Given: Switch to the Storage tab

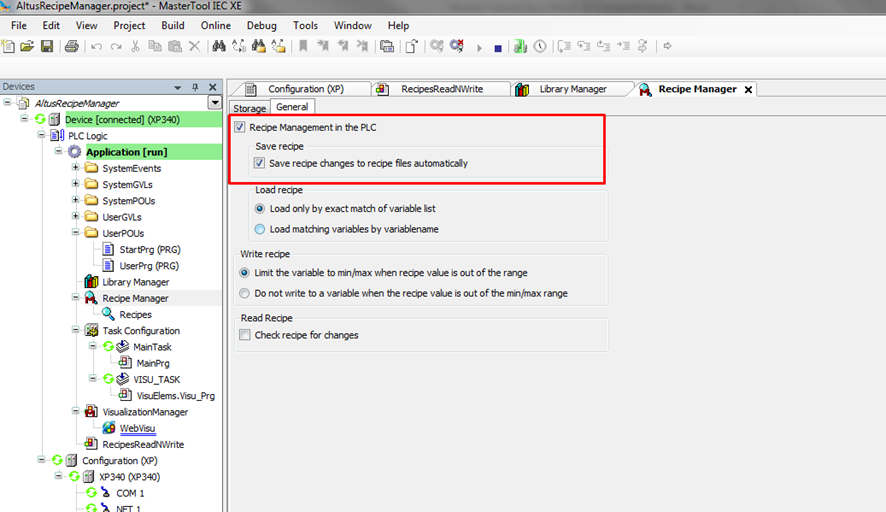Looking at the screenshot, I should point(249,108).
